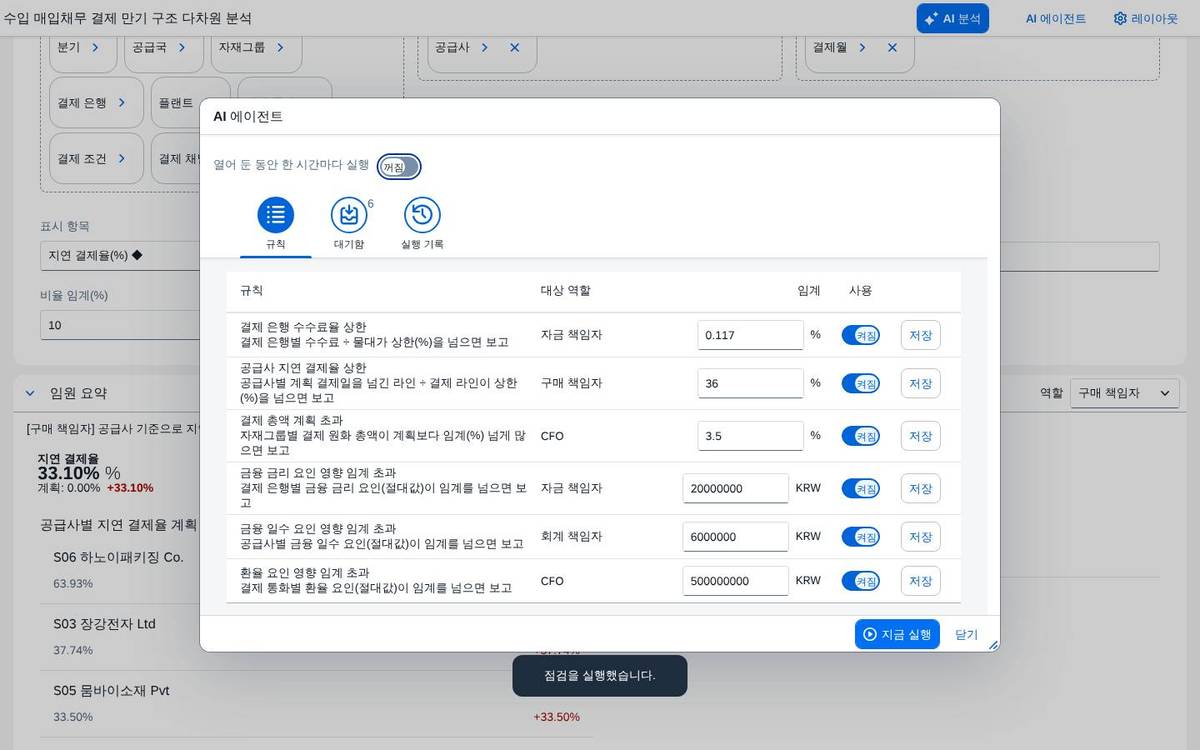Remove the 공급사 chip with its X
The width and height of the screenshot is (1200, 750).
515,47
